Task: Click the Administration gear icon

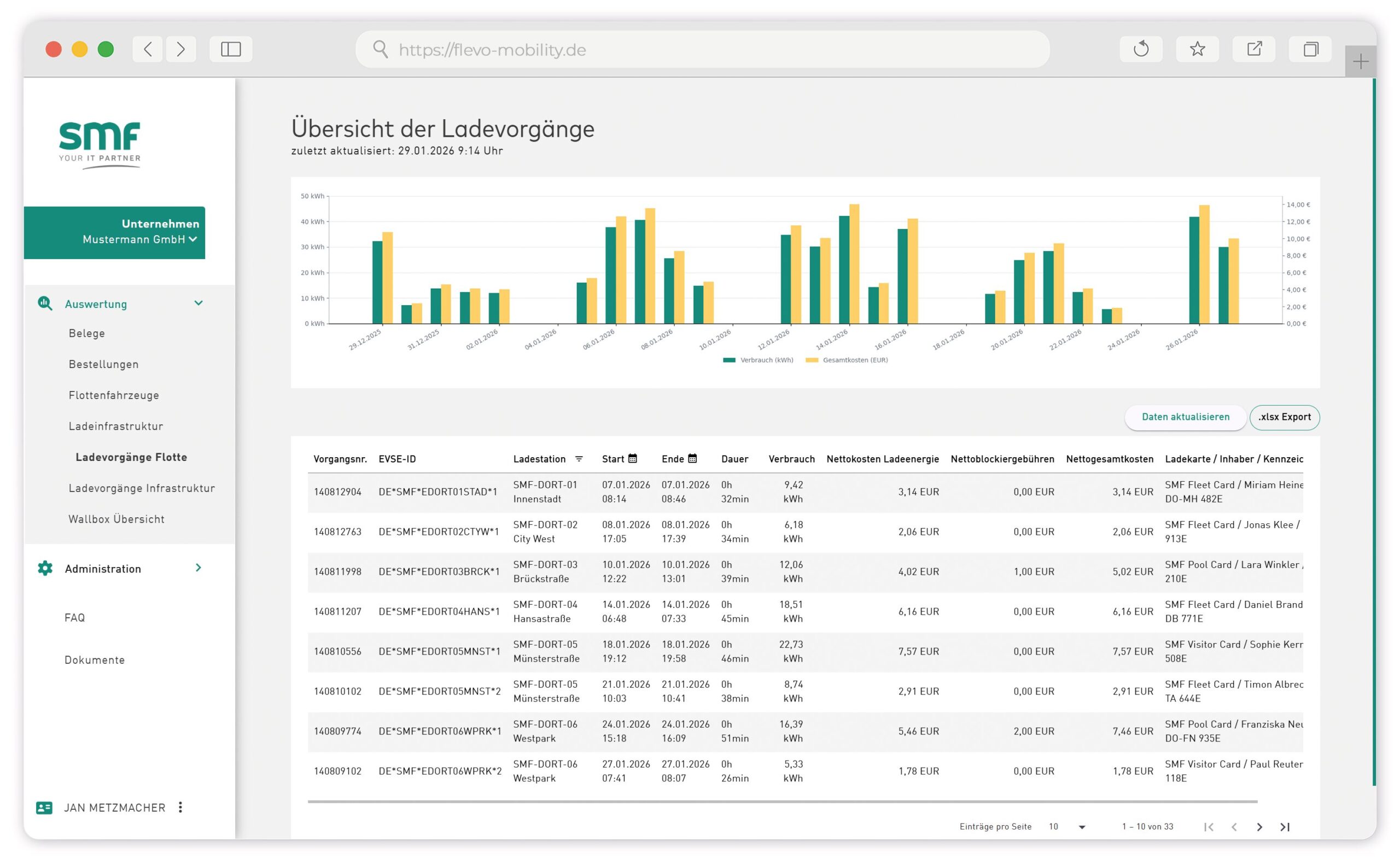Action: coord(44,568)
